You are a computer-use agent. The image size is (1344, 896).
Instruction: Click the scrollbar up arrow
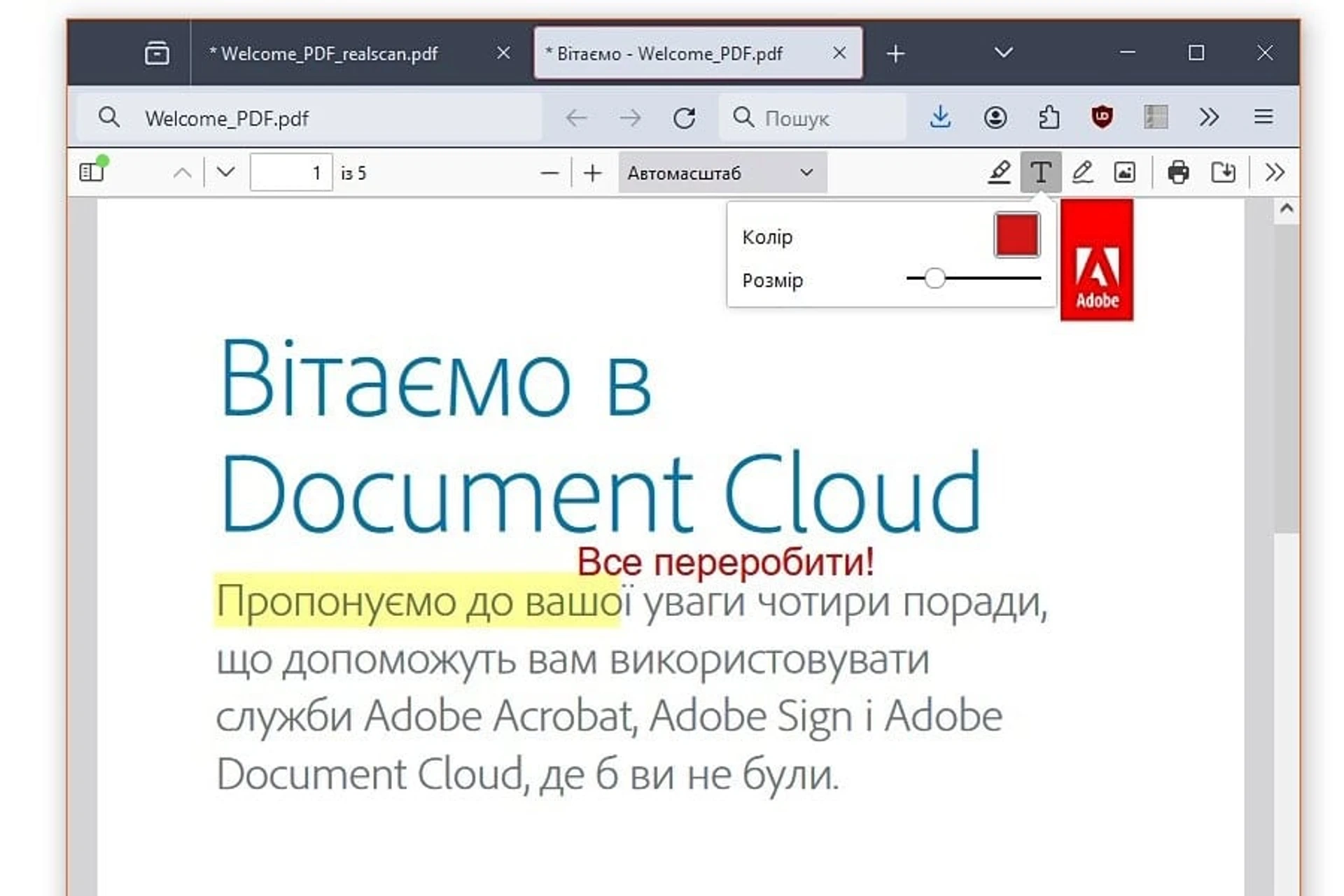coord(1286,209)
